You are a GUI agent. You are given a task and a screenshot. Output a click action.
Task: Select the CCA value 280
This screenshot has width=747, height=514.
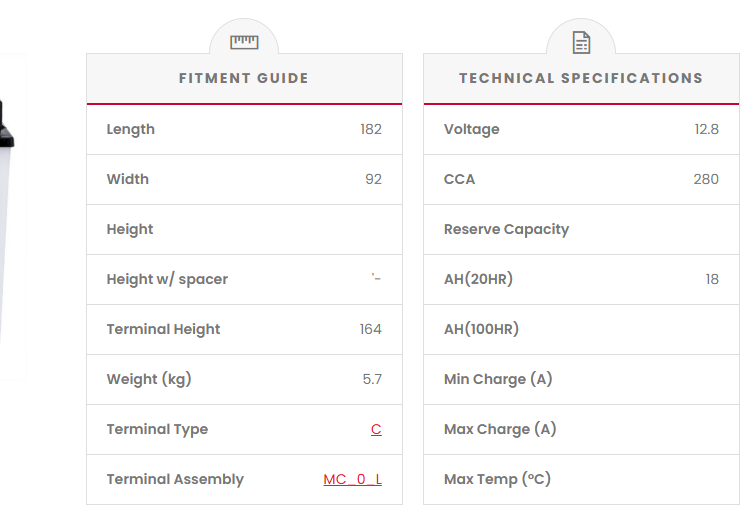[x=705, y=179]
